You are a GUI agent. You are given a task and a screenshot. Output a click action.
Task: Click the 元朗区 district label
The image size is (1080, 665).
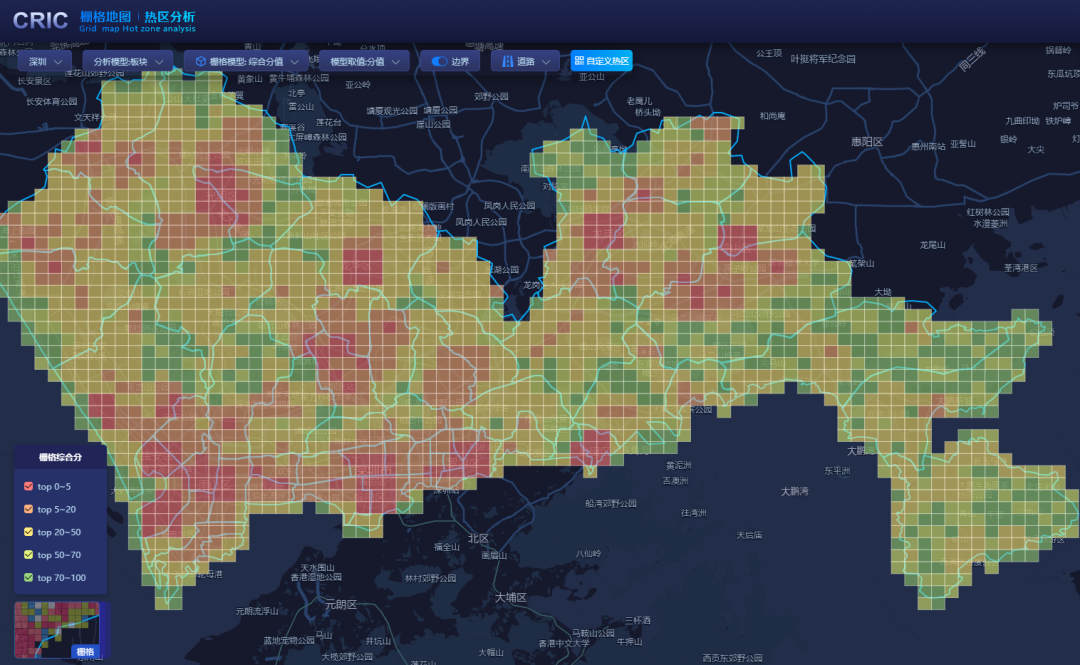[x=341, y=604]
